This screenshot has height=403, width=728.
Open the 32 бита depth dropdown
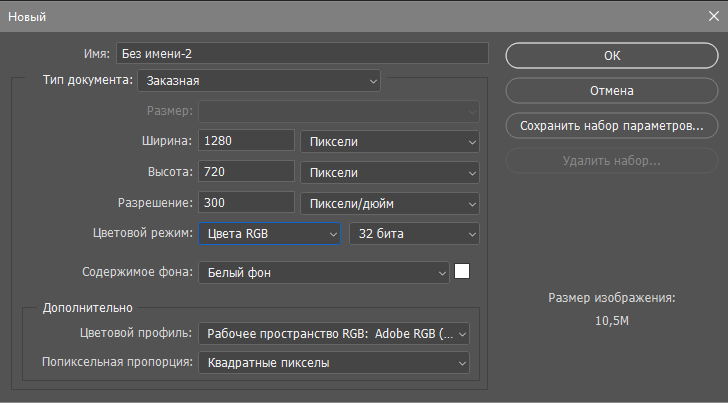pos(414,234)
